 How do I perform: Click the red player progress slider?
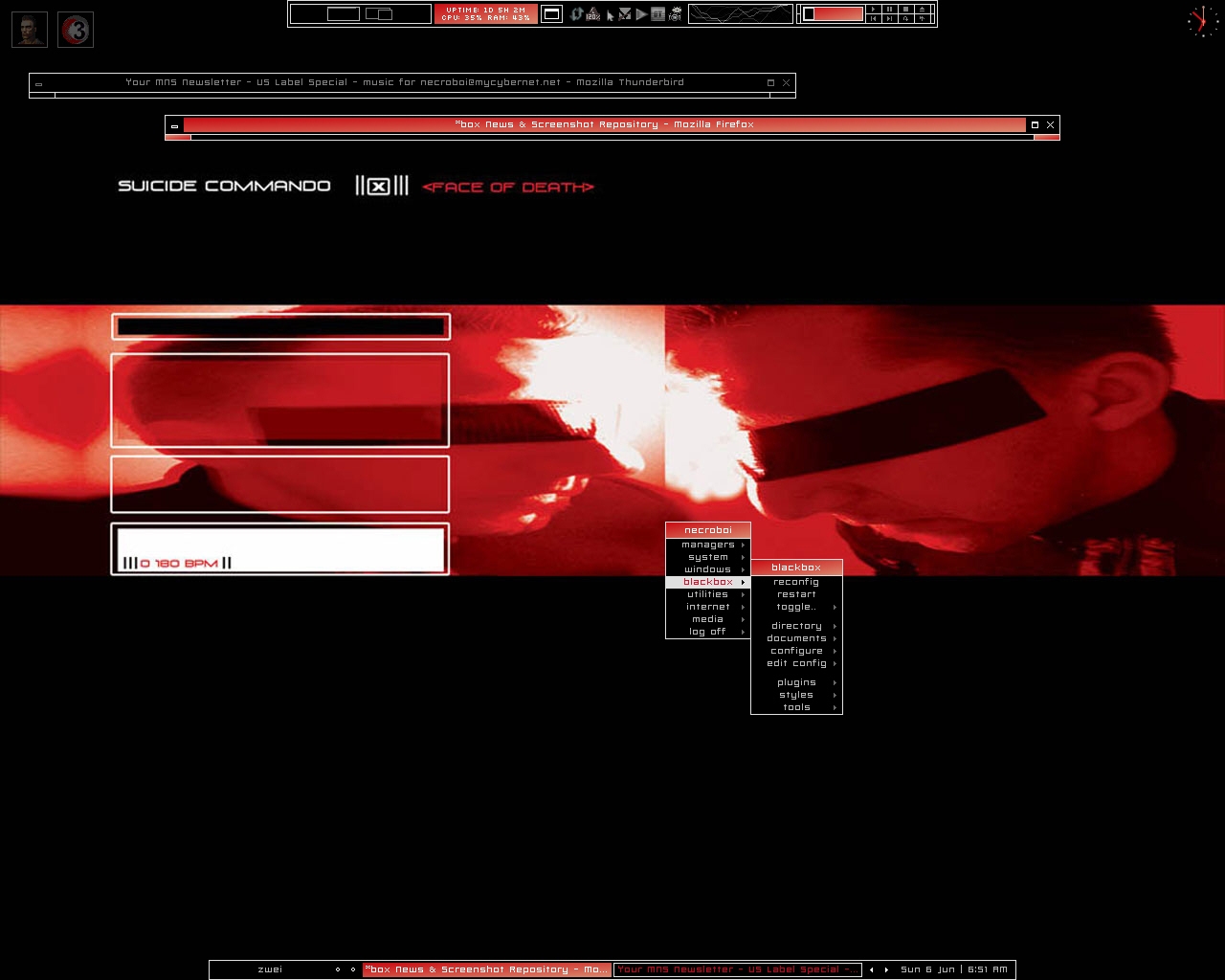tap(833, 13)
